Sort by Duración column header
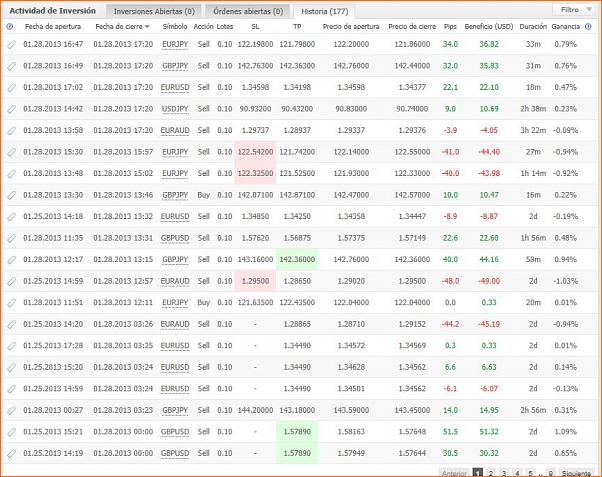The width and height of the screenshot is (602, 477). pyautogui.click(x=533, y=26)
